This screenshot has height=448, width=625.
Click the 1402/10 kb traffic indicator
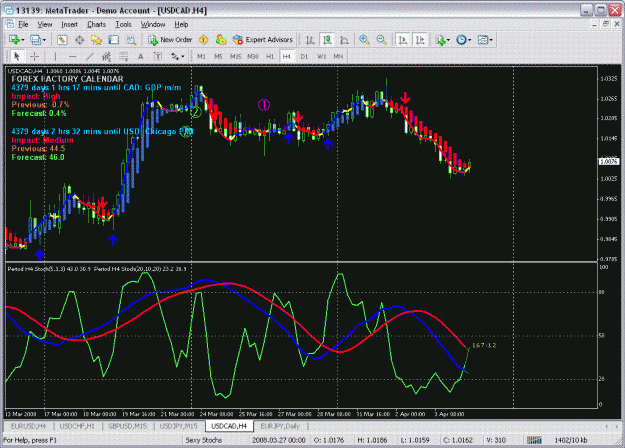tap(570, 440)
